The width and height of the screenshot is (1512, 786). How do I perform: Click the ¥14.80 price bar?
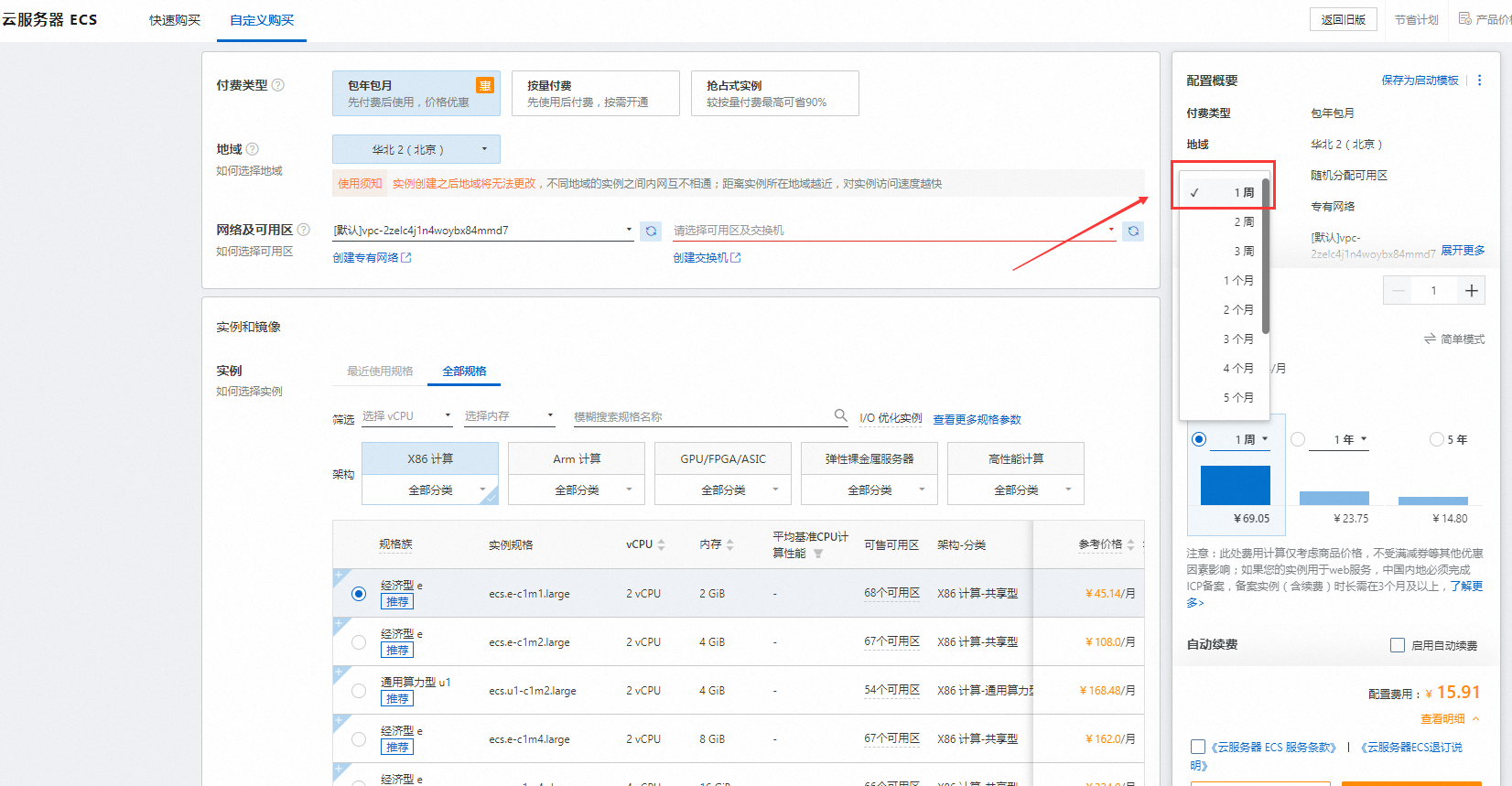coord(1433,501)
